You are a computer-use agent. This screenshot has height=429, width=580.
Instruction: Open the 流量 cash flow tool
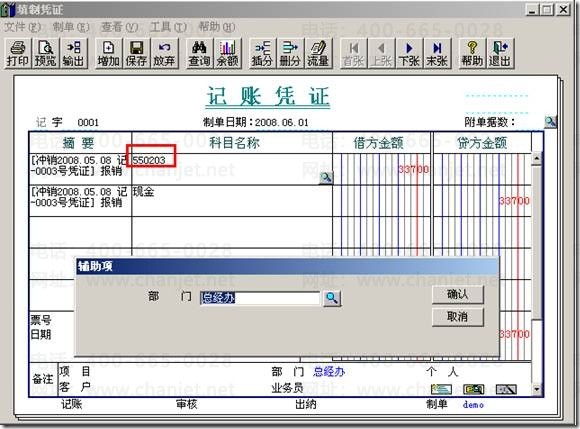(318, 54)
